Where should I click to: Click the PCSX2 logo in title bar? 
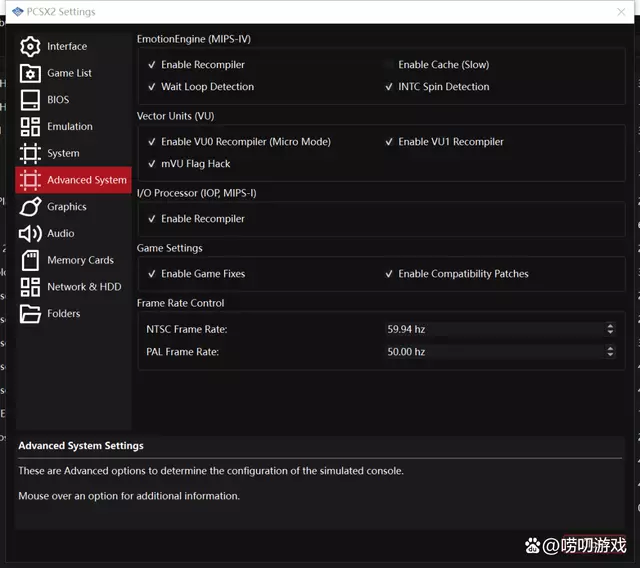tap(18, 11)
